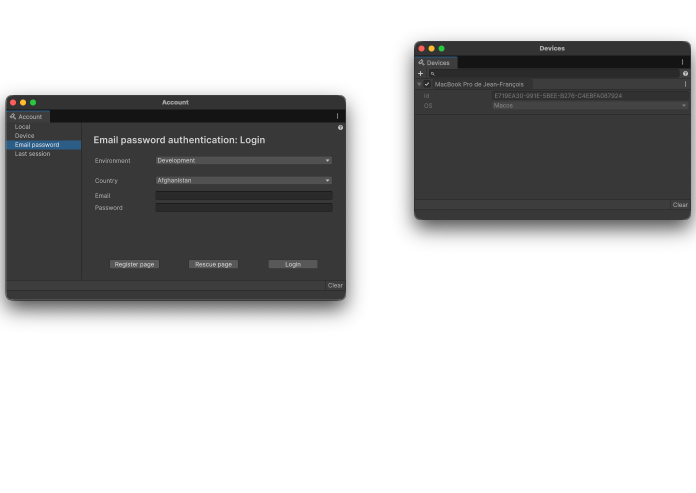The image size is (696, 493).
Task: Maximize the Devices window with the green button
Action: coord(442,48)
